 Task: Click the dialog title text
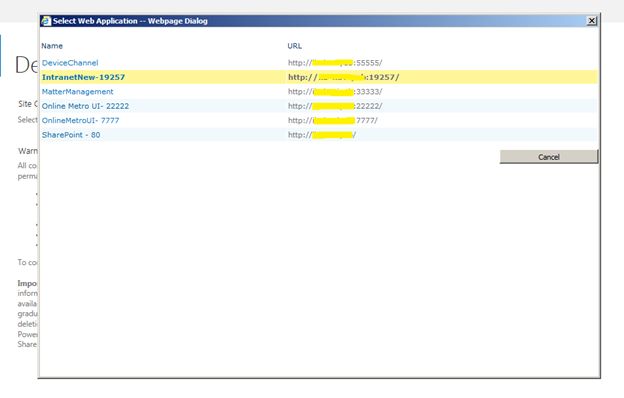(130, 21)
